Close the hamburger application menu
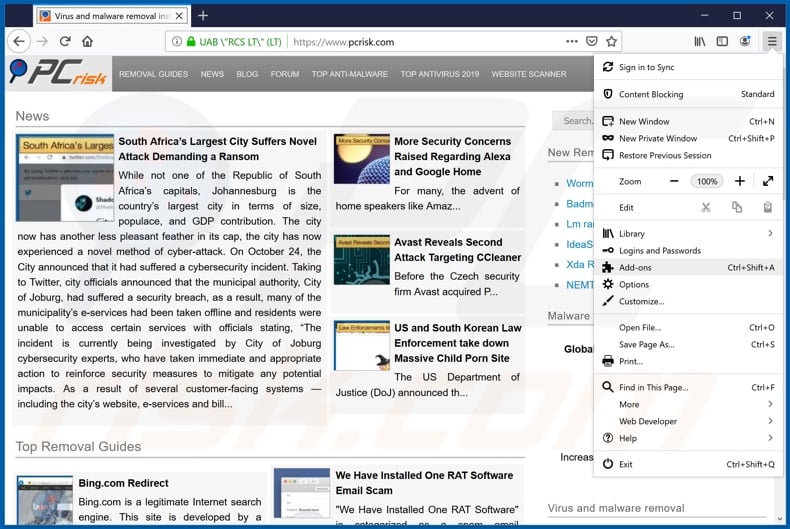 (x=772, y=42)
